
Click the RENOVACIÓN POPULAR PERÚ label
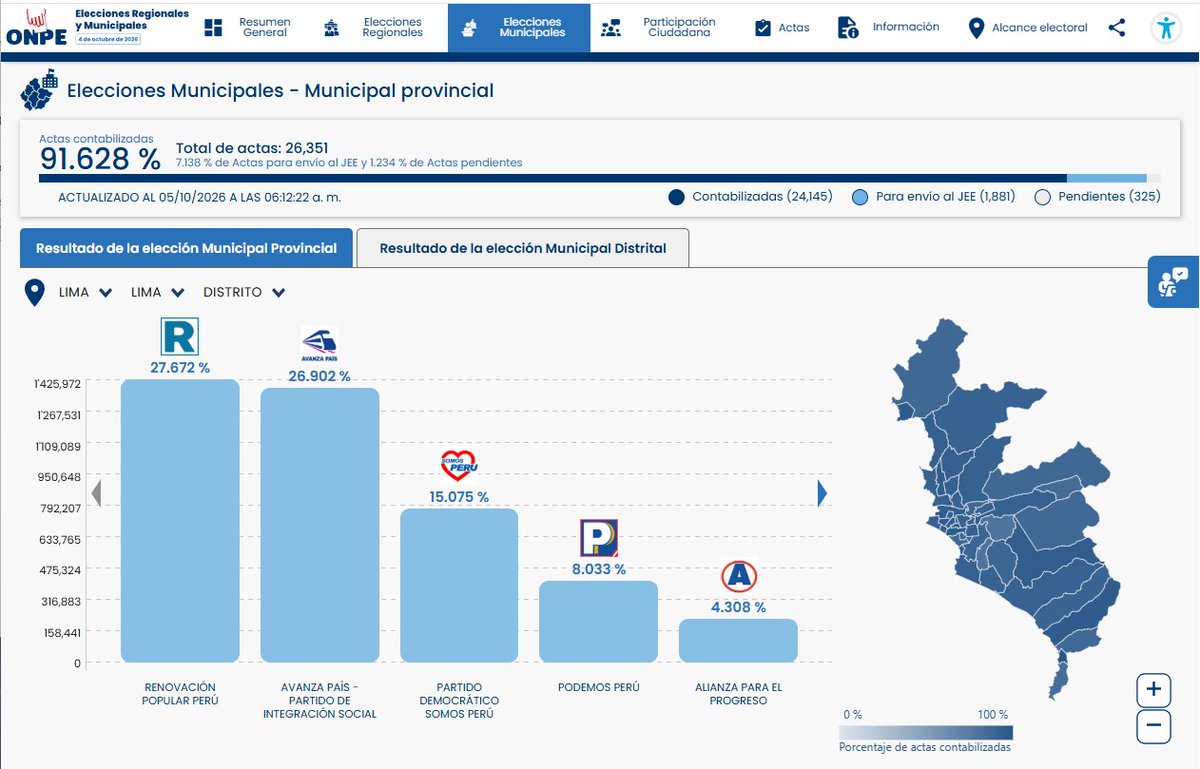click(x=180, y=694)
